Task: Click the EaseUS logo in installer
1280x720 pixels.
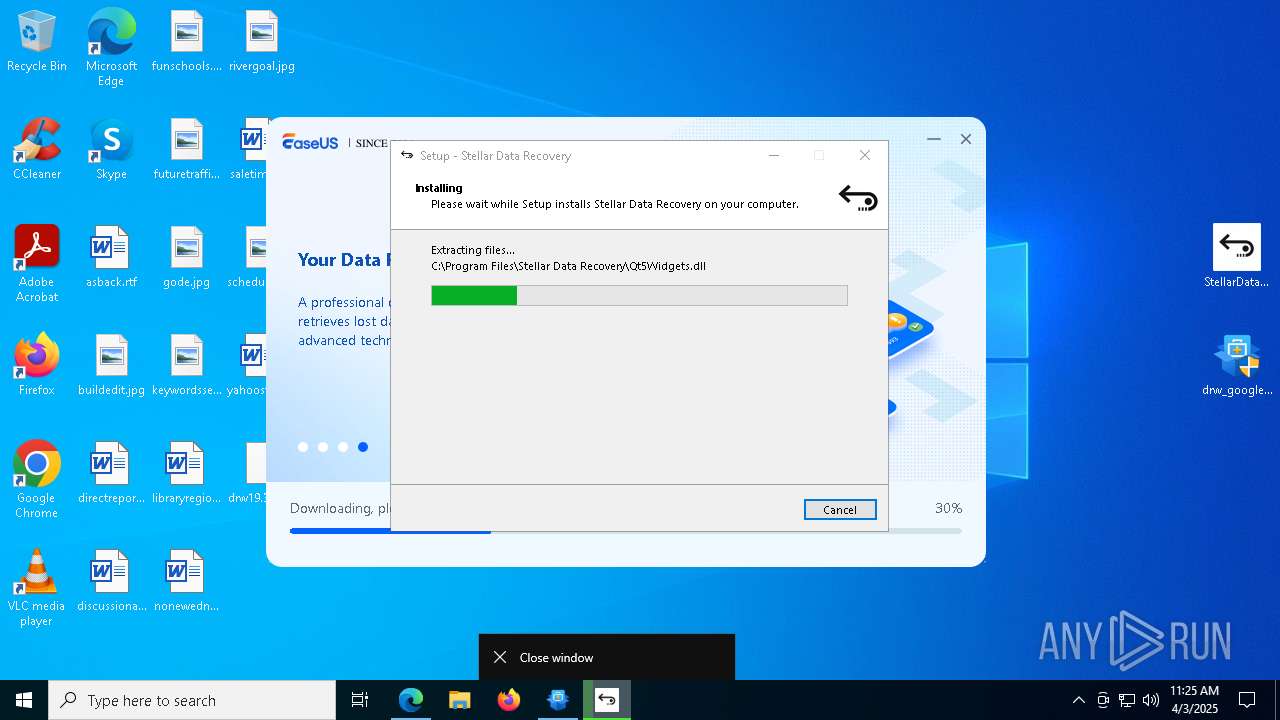Action: click(310, 142)
